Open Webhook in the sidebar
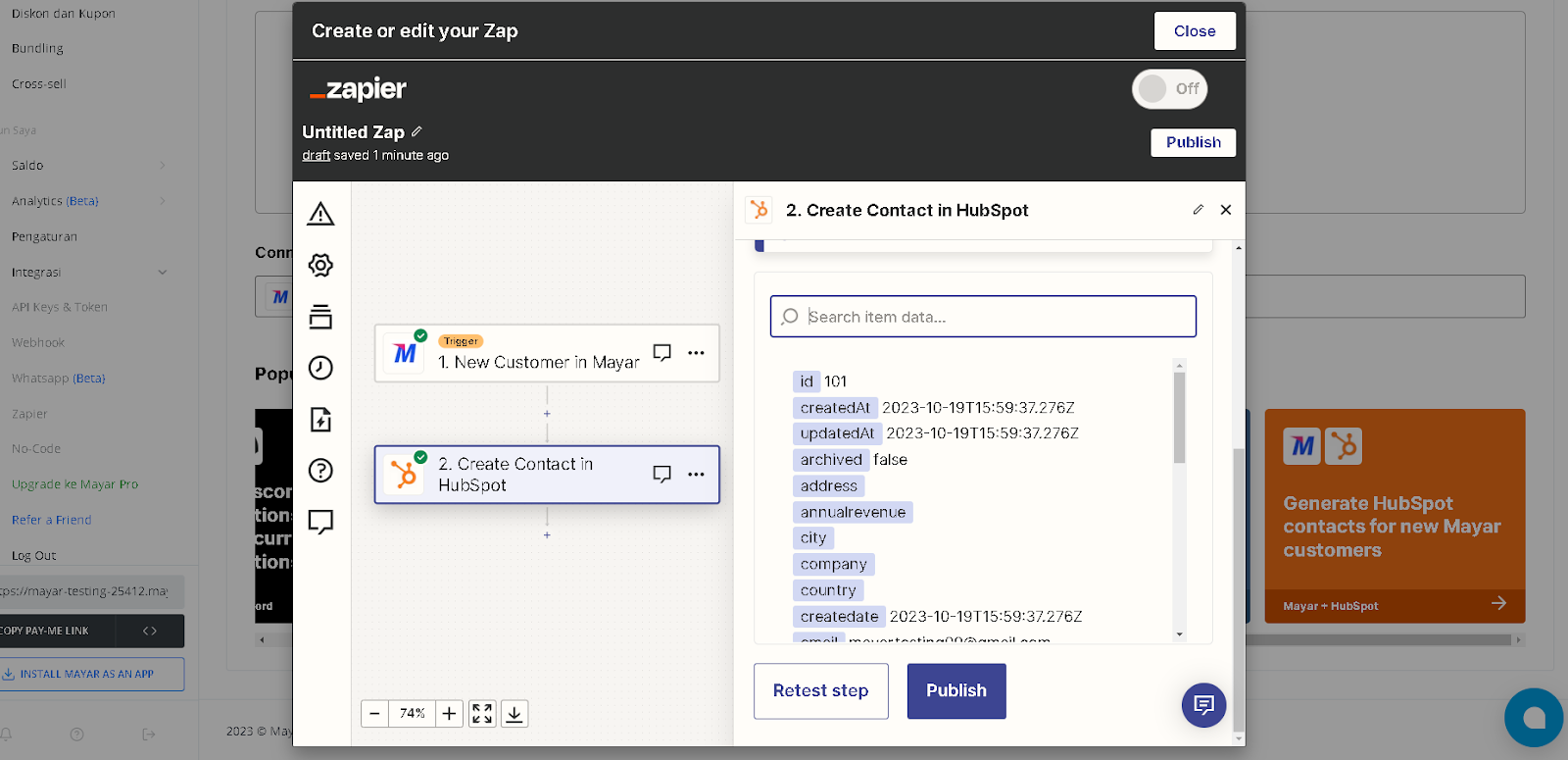The image size is (1568, 760). (38, 342)
